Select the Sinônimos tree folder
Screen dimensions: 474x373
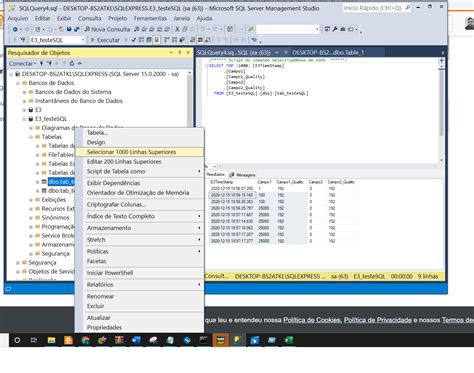coord(55,218)
